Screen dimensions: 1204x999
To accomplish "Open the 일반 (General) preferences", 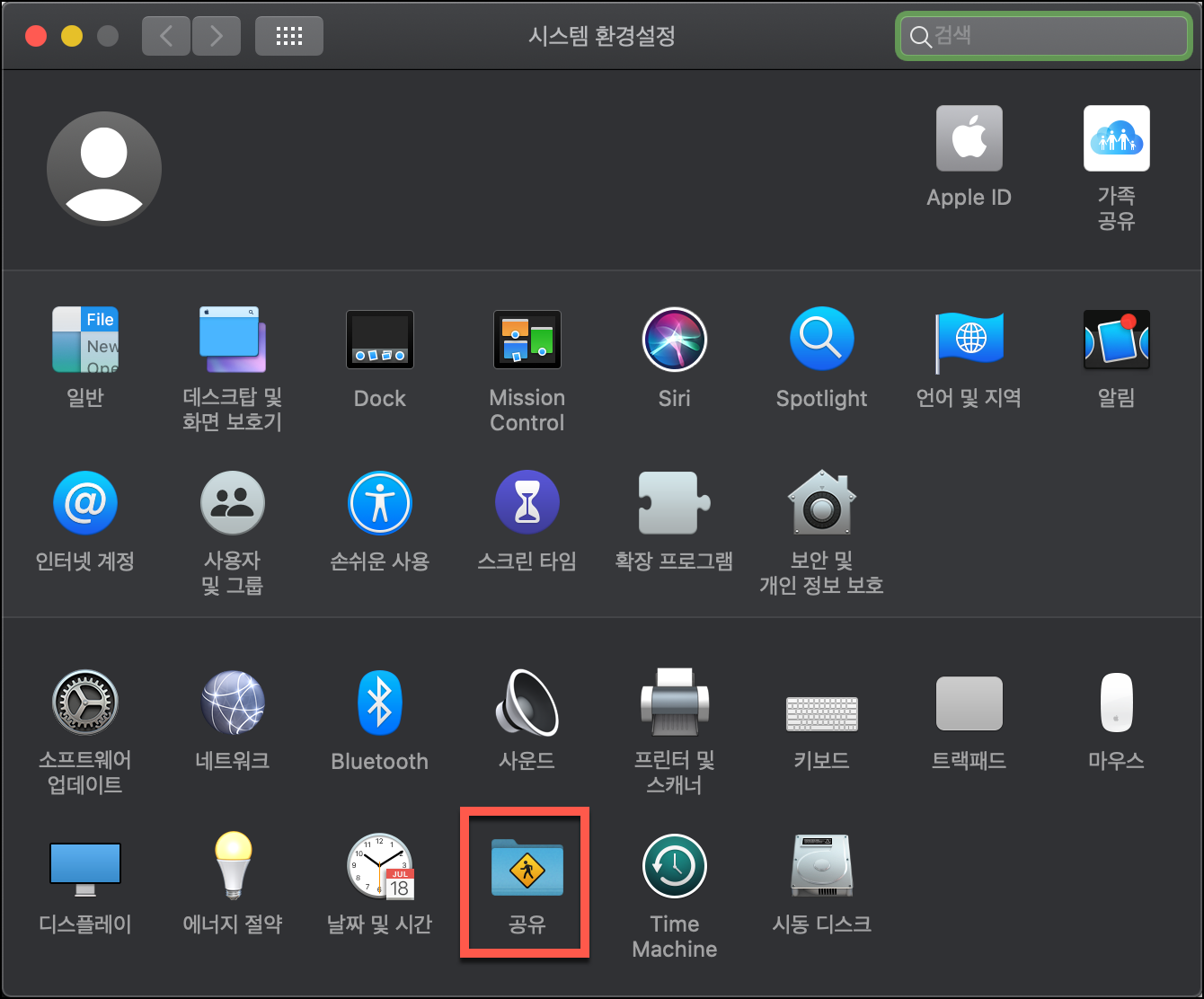I will tap(85, 340).
